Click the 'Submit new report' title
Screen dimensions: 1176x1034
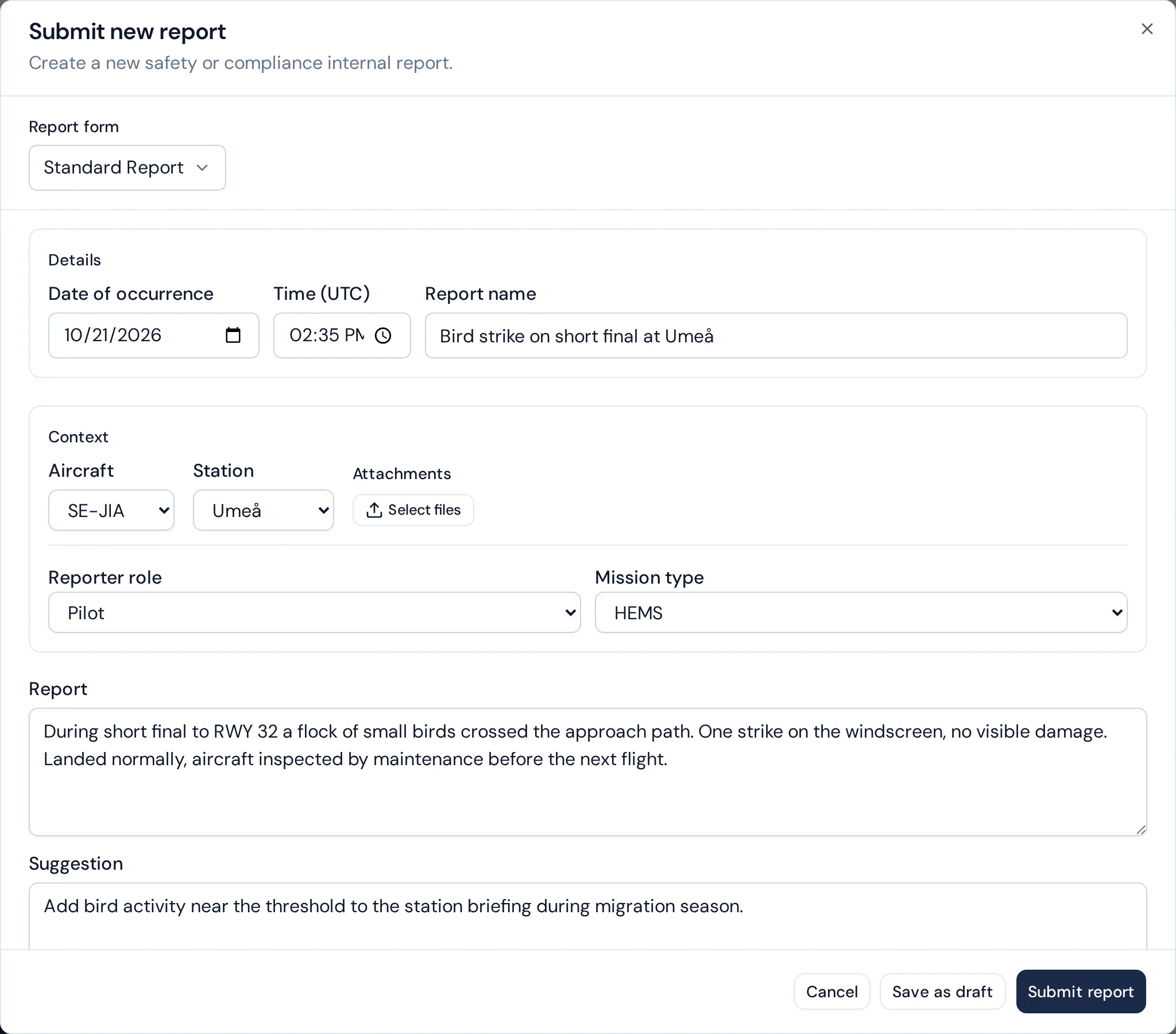127,32
